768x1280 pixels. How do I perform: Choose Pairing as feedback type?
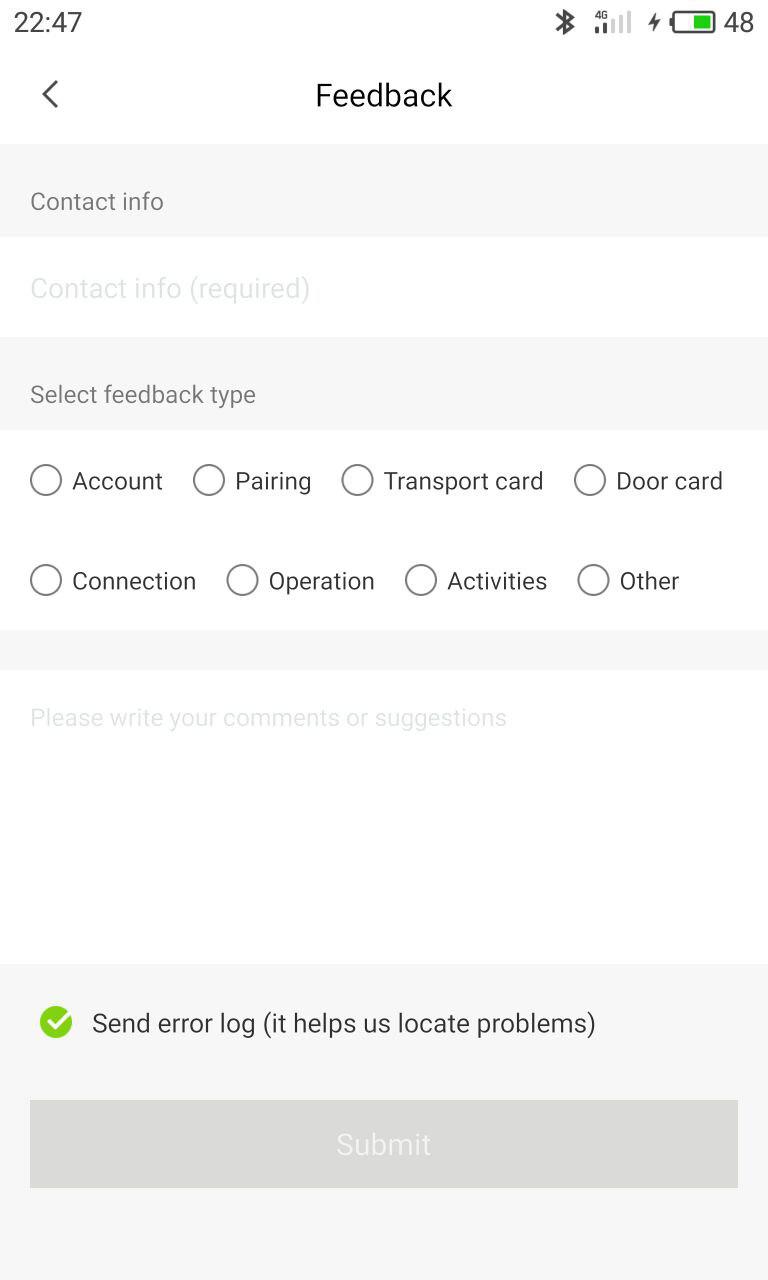209,481
